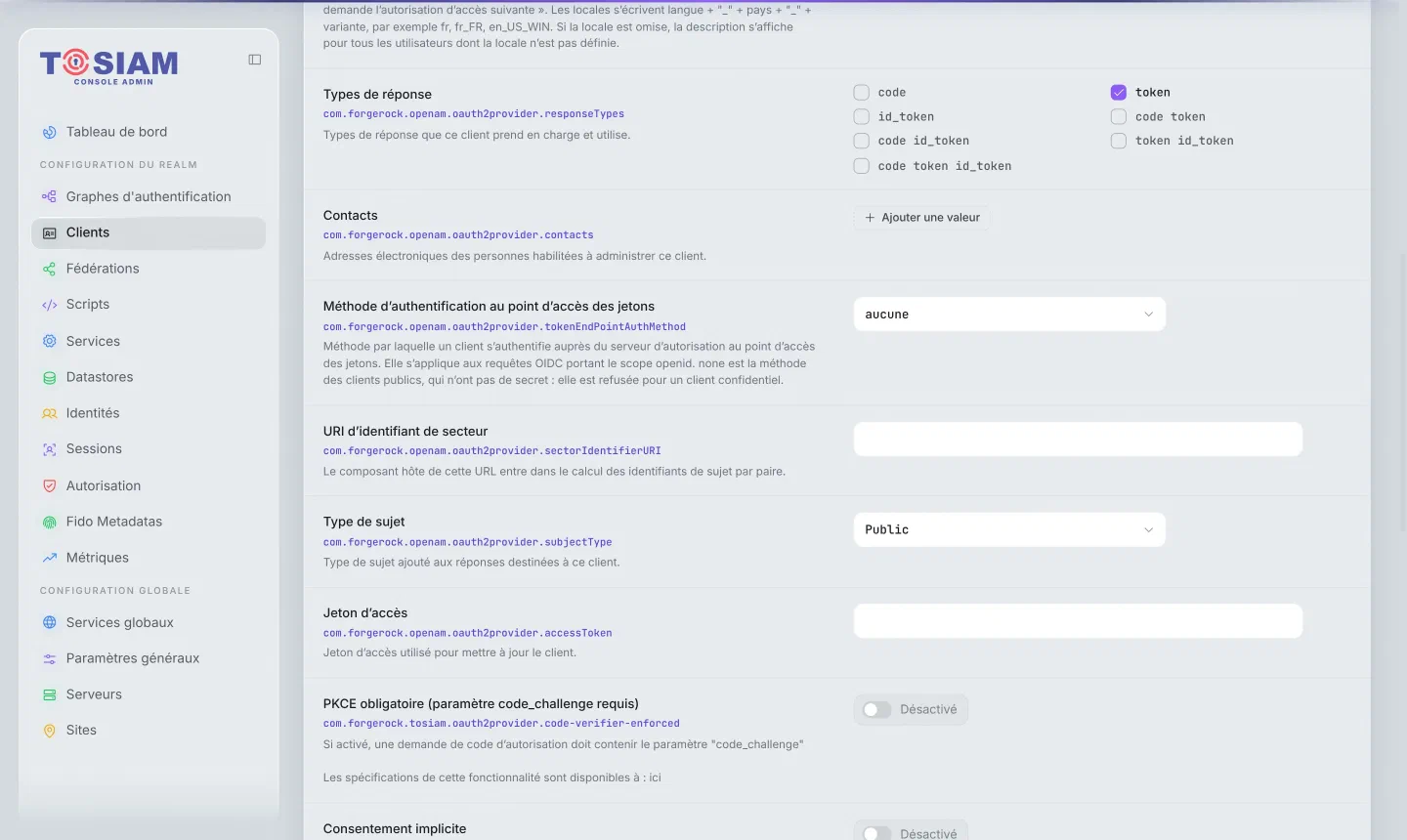Viewport: 1407px width, 840px height.
Task: Click the tokenEndPointAuthMethod property key text
Action: (x=504, y=327)
